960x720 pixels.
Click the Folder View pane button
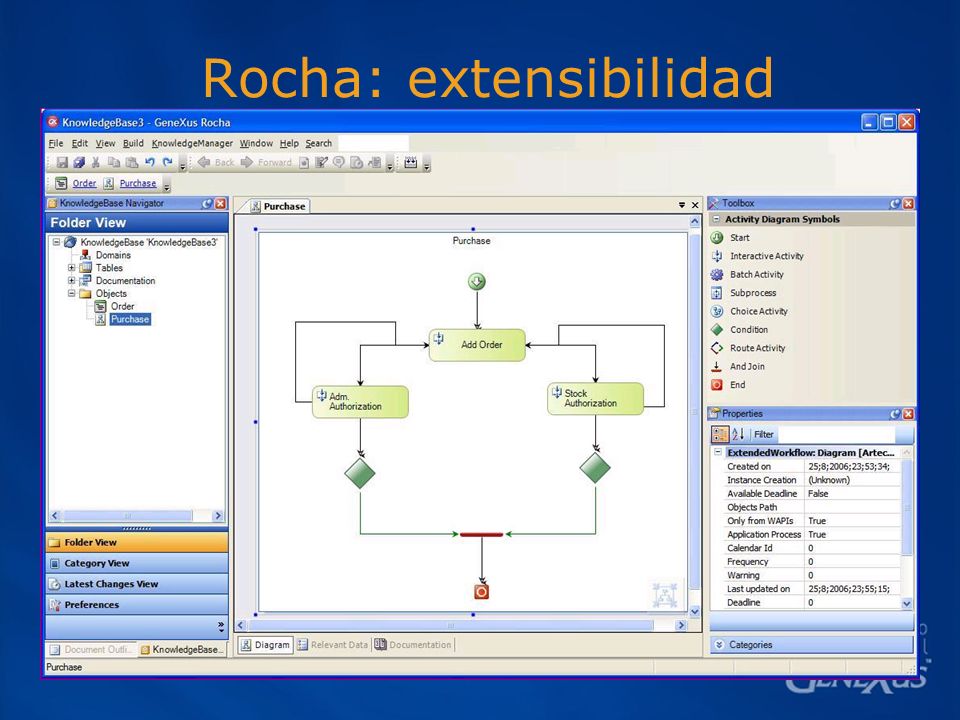137,542
